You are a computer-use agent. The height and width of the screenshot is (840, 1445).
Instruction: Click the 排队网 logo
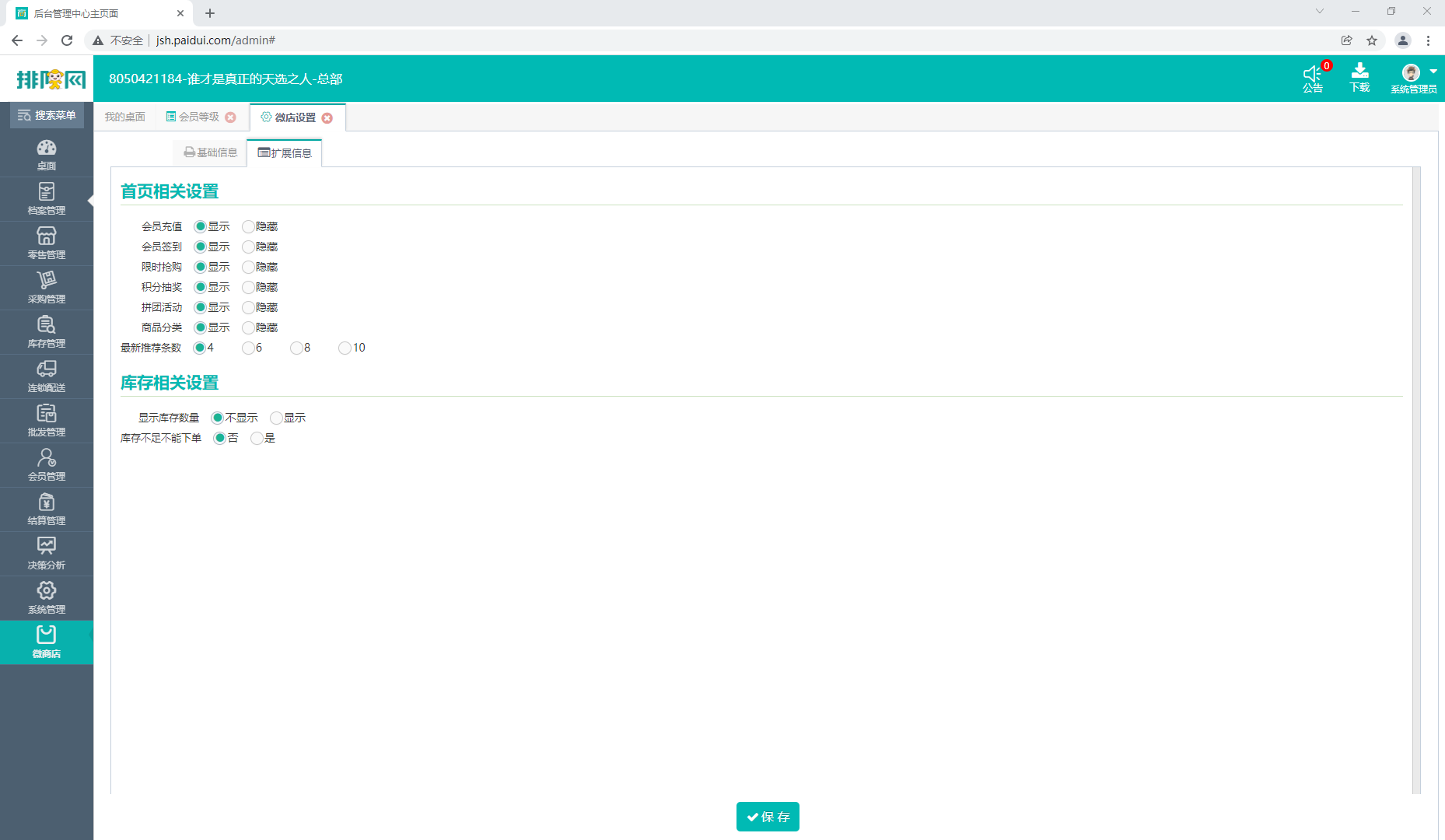[51, 79]
